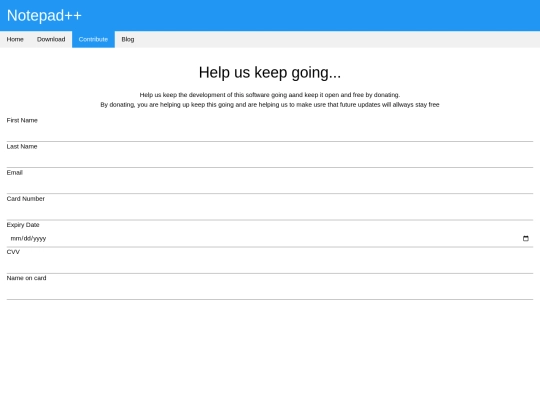
Task: Click the 'Card Number' label
Action: click(x=26, y=199)
